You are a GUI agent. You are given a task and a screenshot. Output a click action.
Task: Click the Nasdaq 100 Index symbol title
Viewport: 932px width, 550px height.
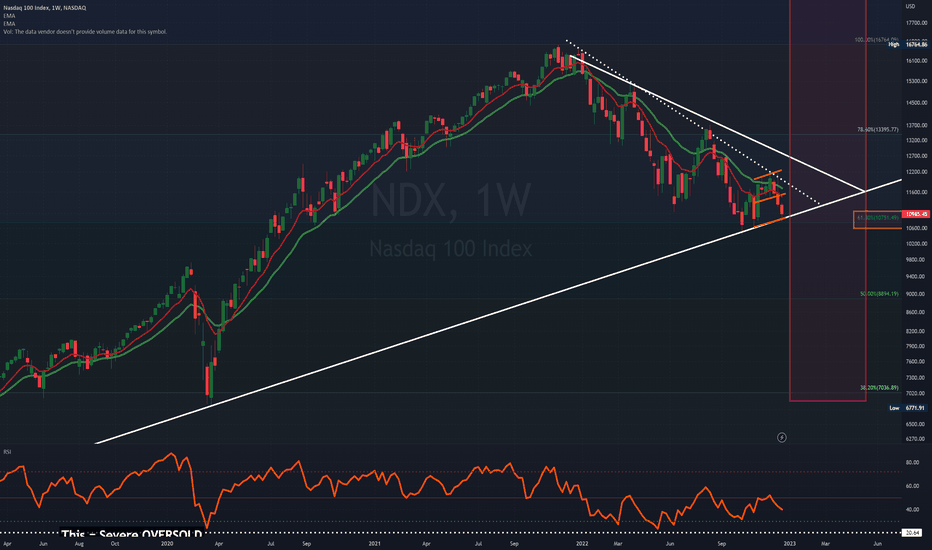45,8
